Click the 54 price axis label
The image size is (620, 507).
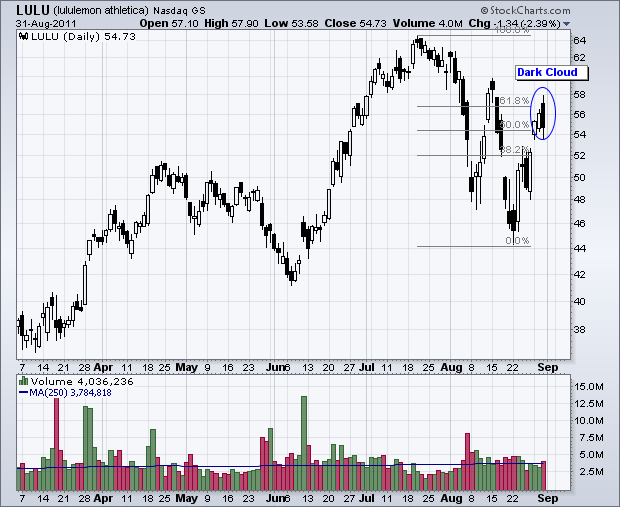(580, 134)
